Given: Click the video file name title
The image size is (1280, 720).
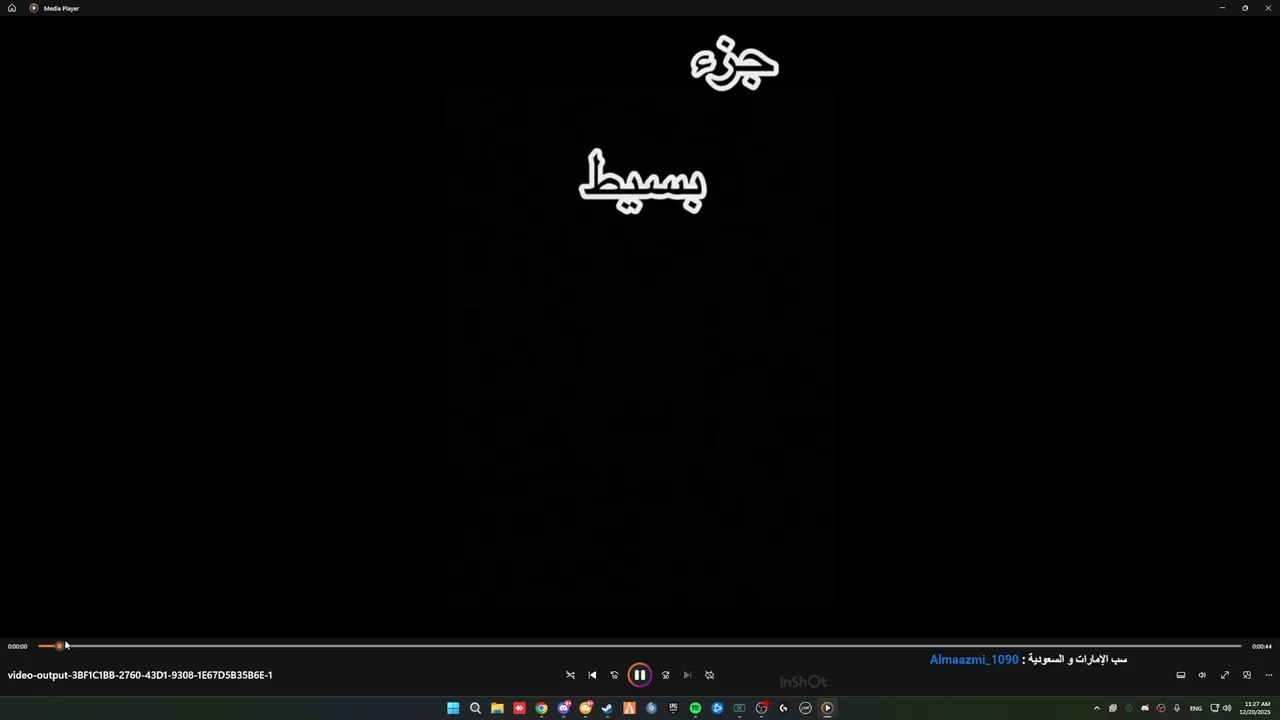Looking at the screenshot, I should [140, 675].
